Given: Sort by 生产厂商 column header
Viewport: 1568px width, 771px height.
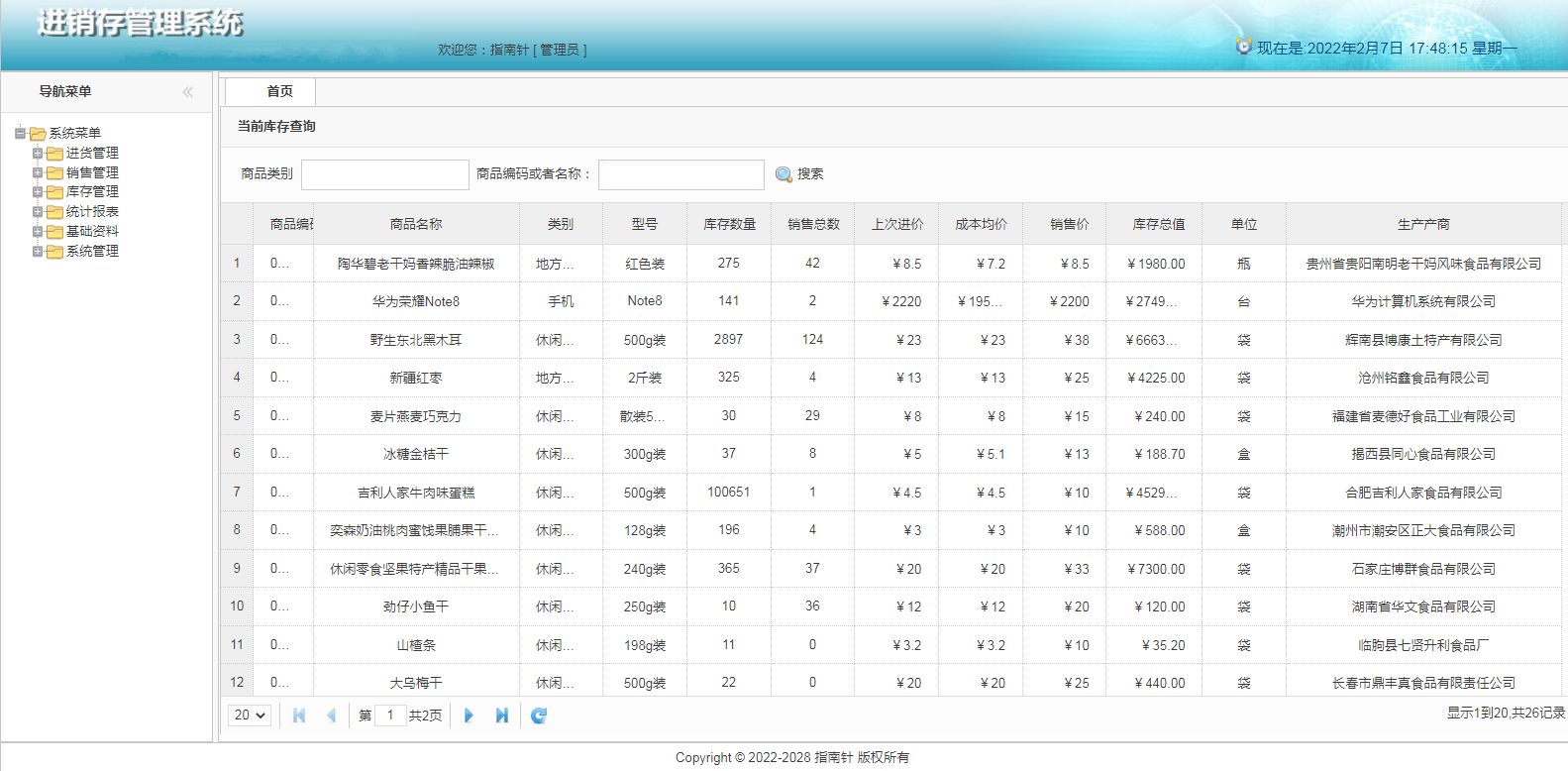Looking at the screenshot, I should (x=1423, y=225).
